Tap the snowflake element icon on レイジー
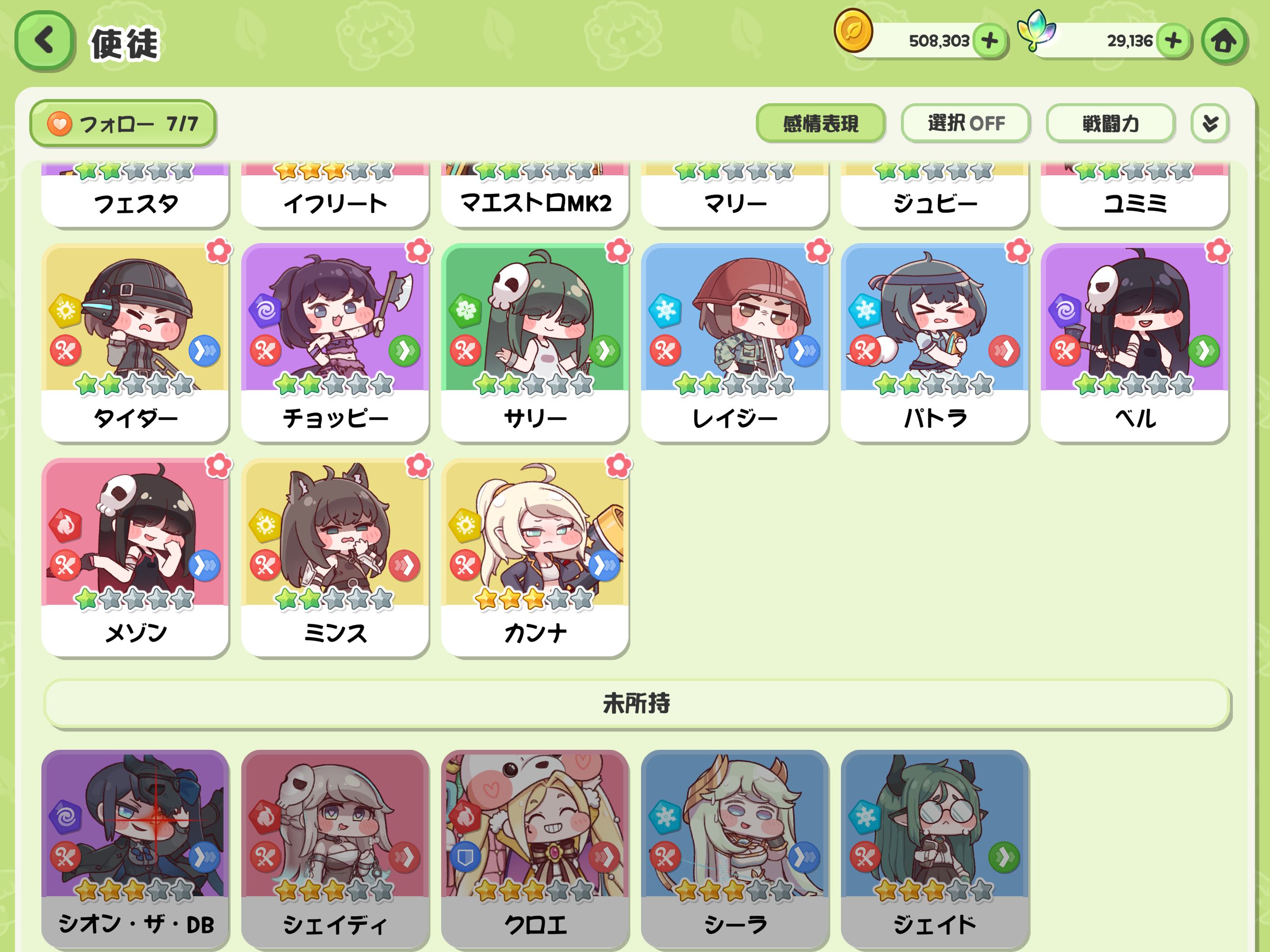 [x=665, y=311]
